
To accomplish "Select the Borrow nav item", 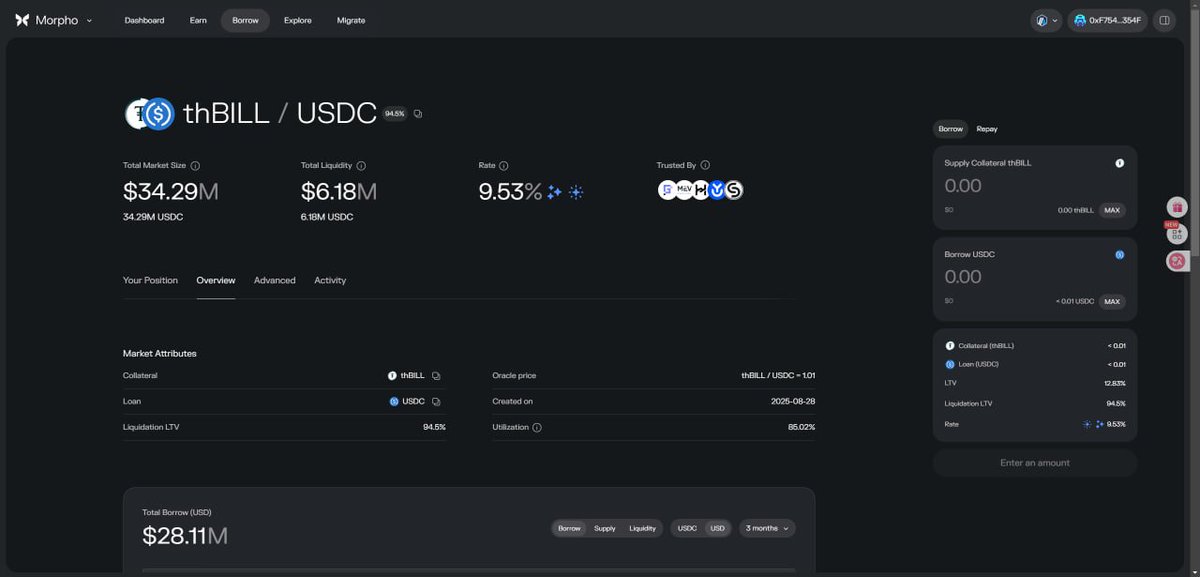I will 245,20.
